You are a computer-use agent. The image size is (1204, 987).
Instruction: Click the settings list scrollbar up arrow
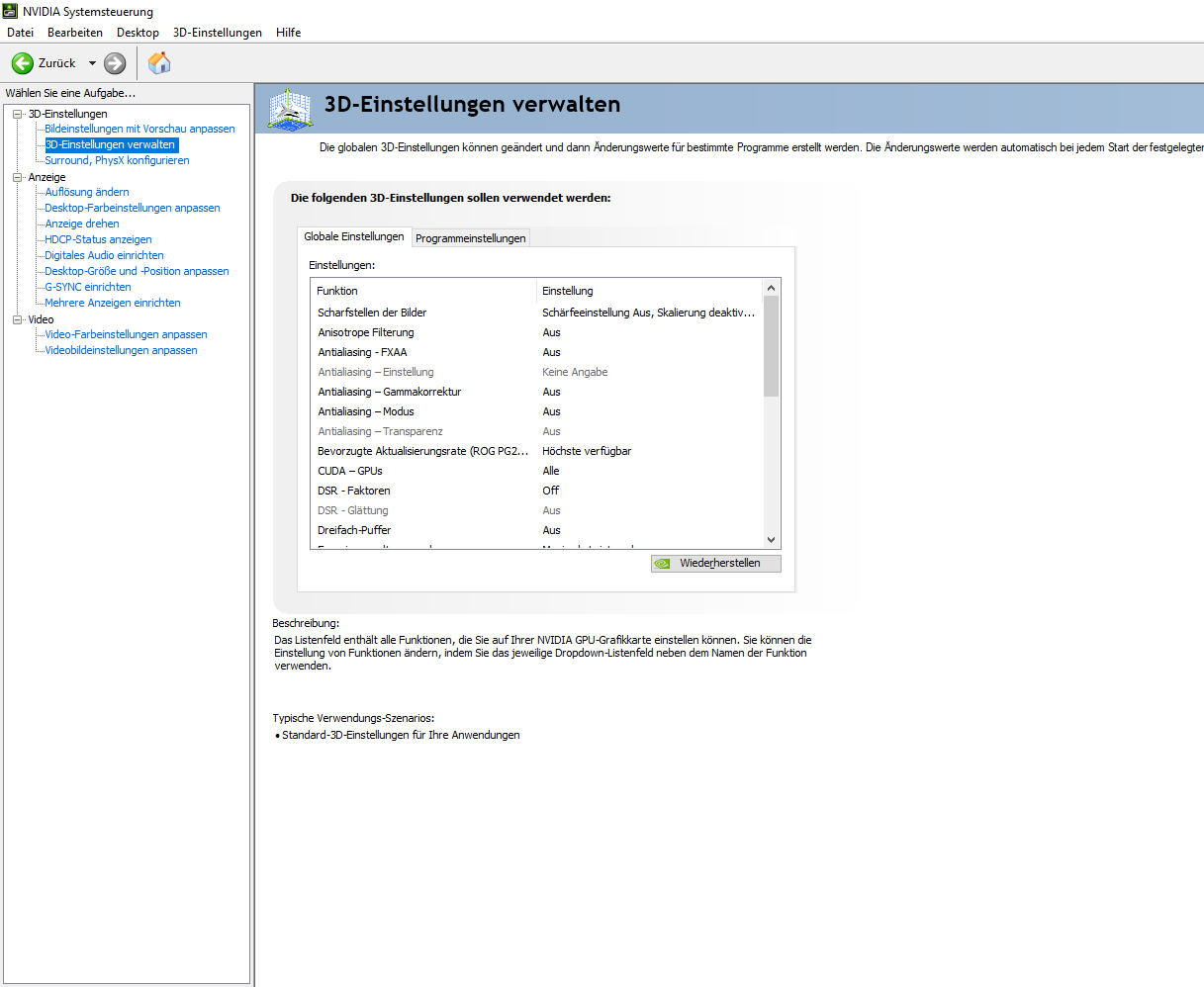point(772,288)
